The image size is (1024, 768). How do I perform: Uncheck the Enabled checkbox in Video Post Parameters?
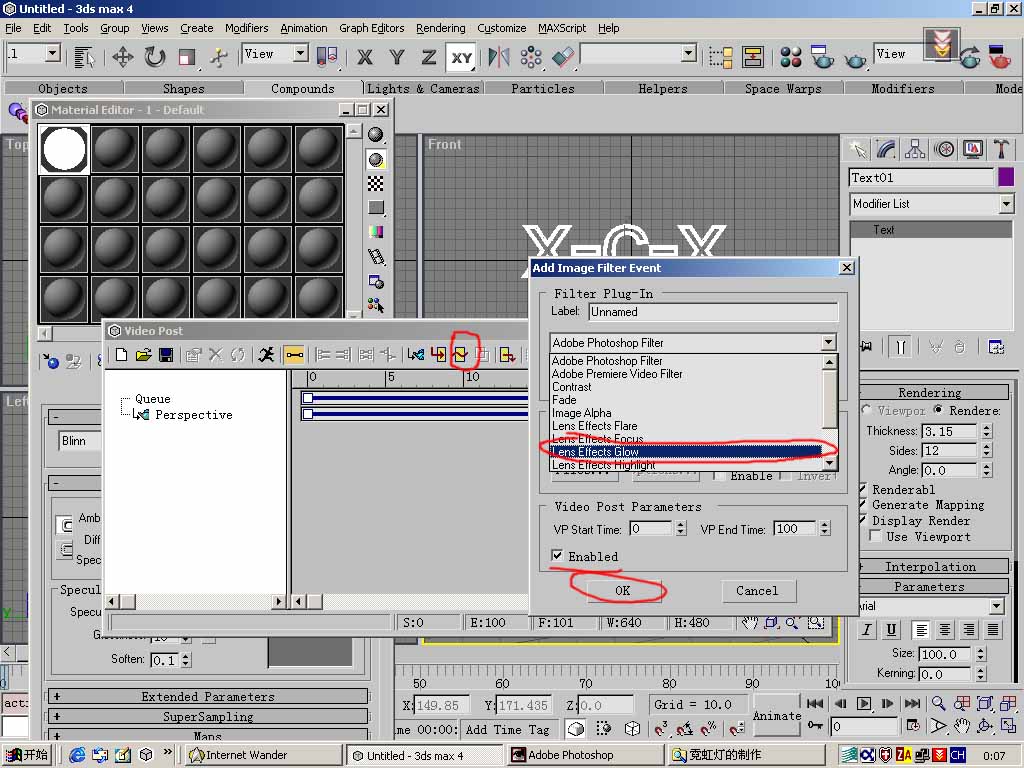click(x=557, y=556)
